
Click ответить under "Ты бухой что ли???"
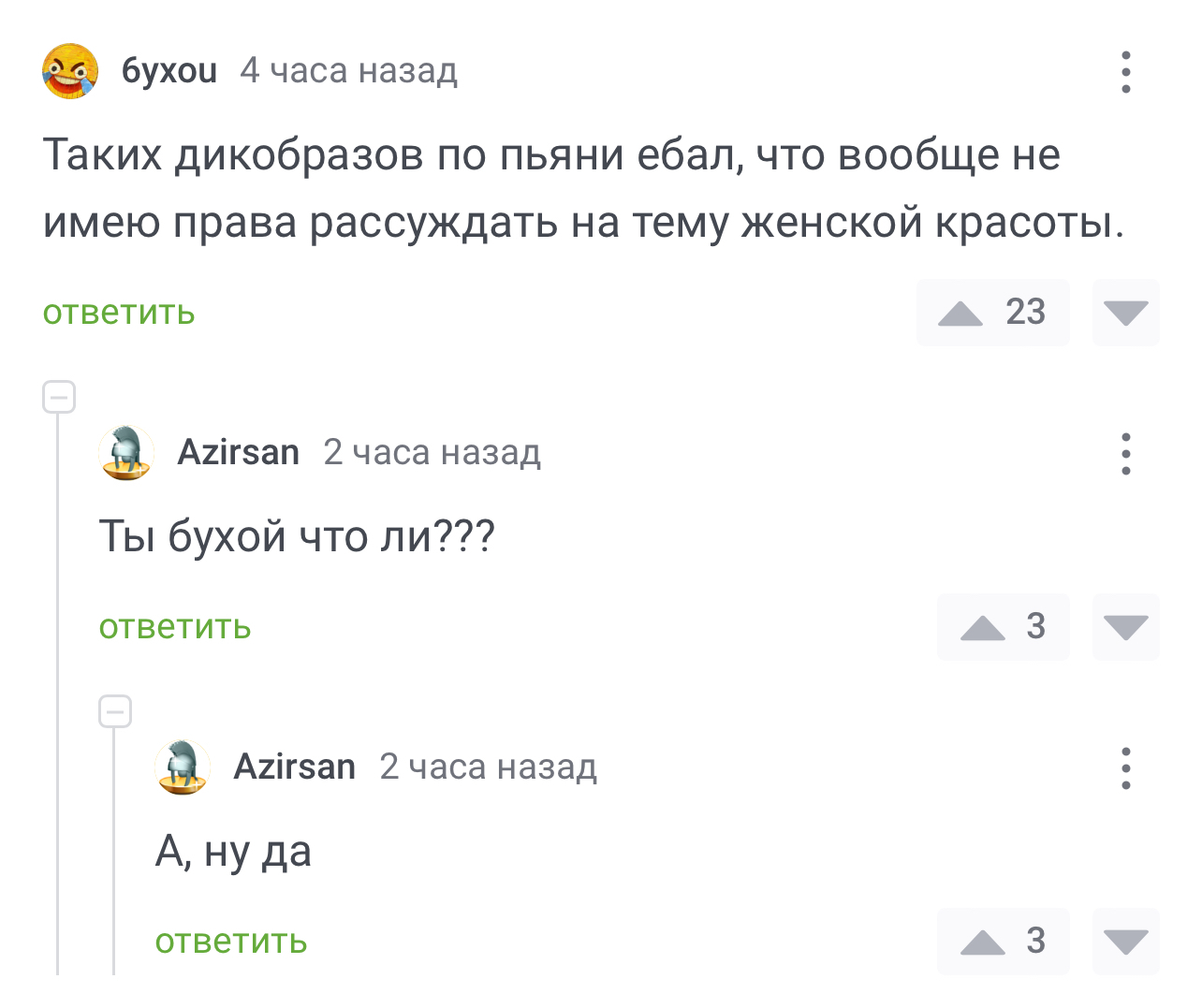tap(175, 627)
